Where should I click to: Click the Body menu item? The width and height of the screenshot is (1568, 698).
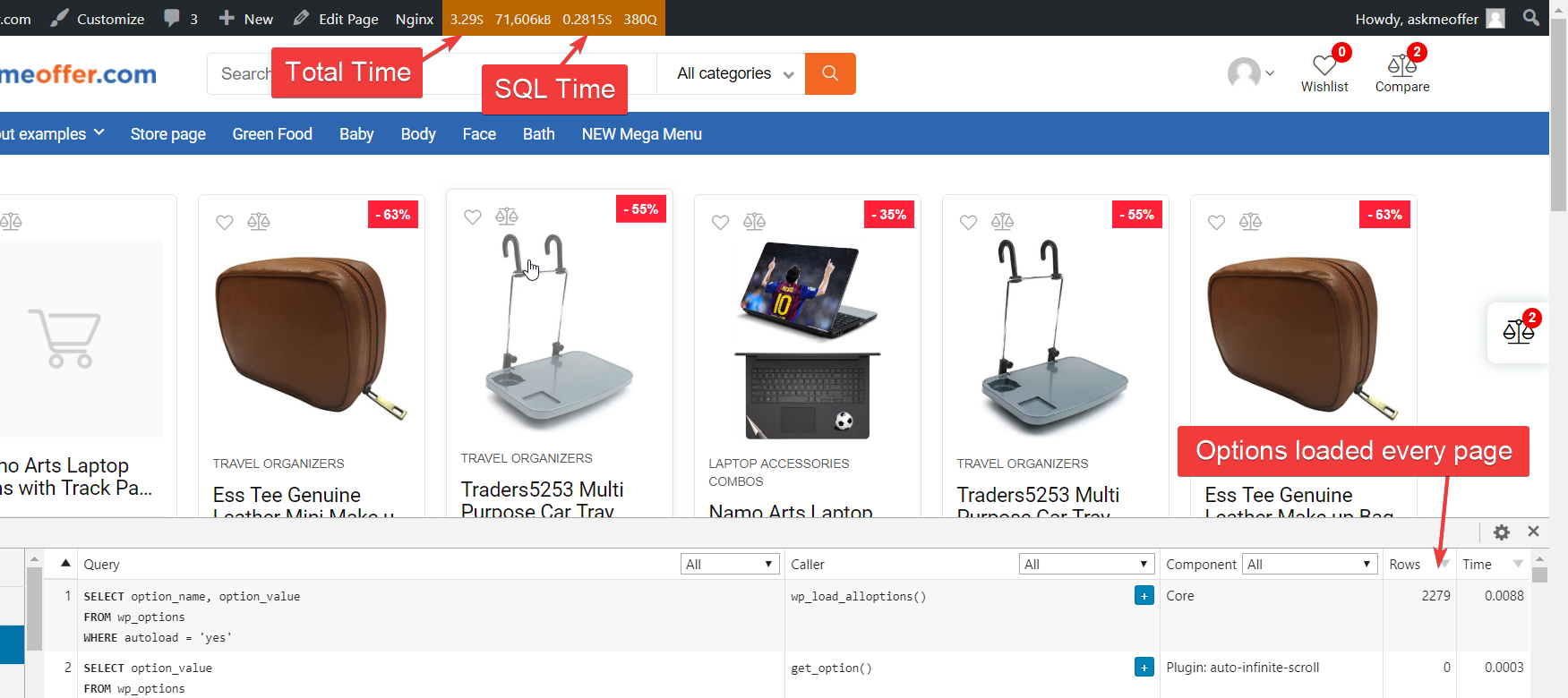coord(418,134)
